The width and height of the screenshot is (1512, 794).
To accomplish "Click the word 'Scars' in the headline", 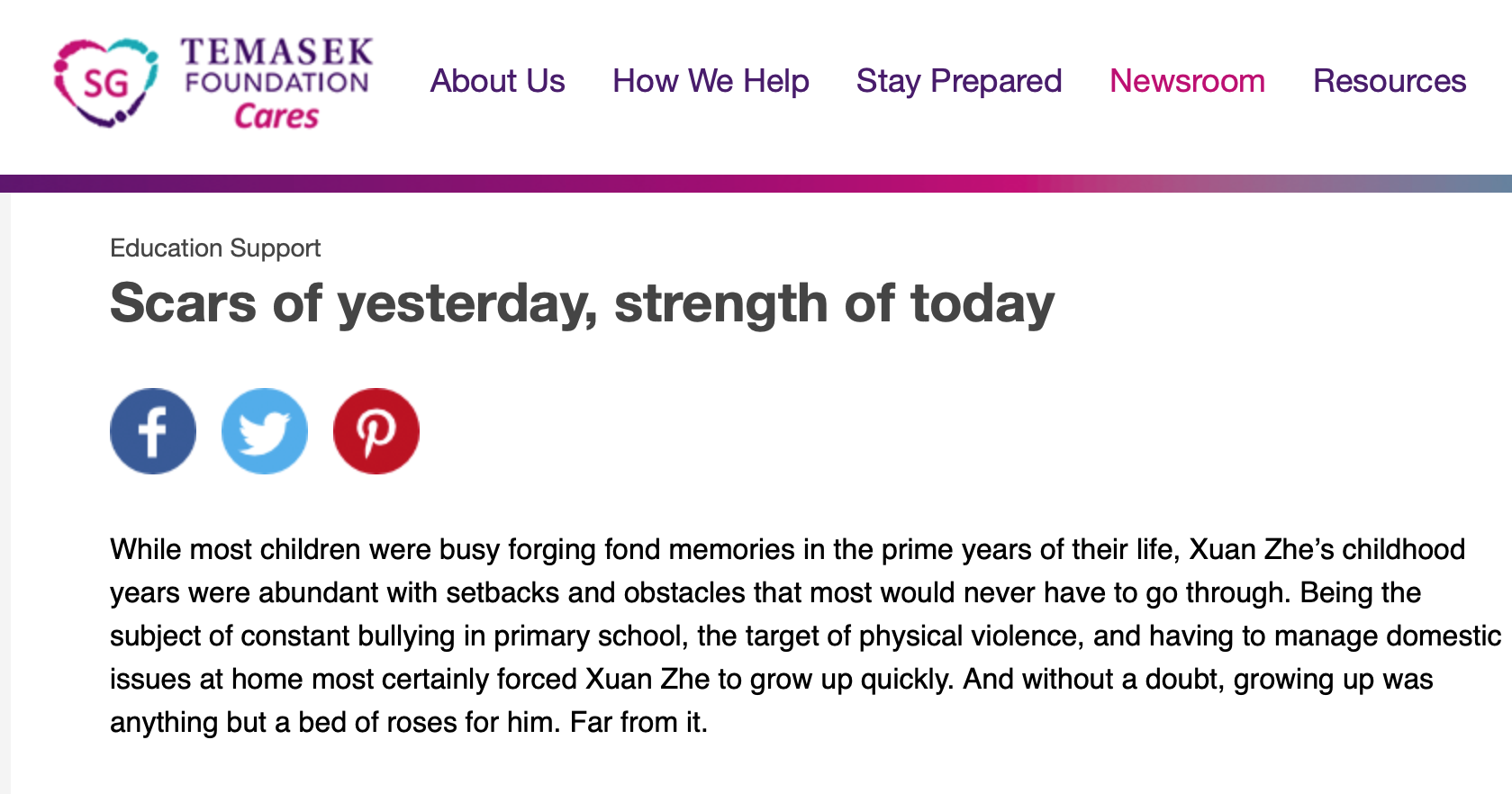I will coord(183,302).
